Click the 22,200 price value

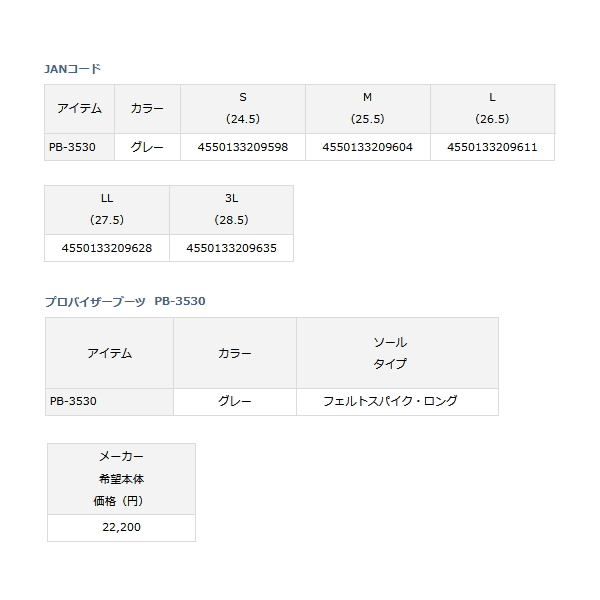pyautogui.click(x=121, y=527)
